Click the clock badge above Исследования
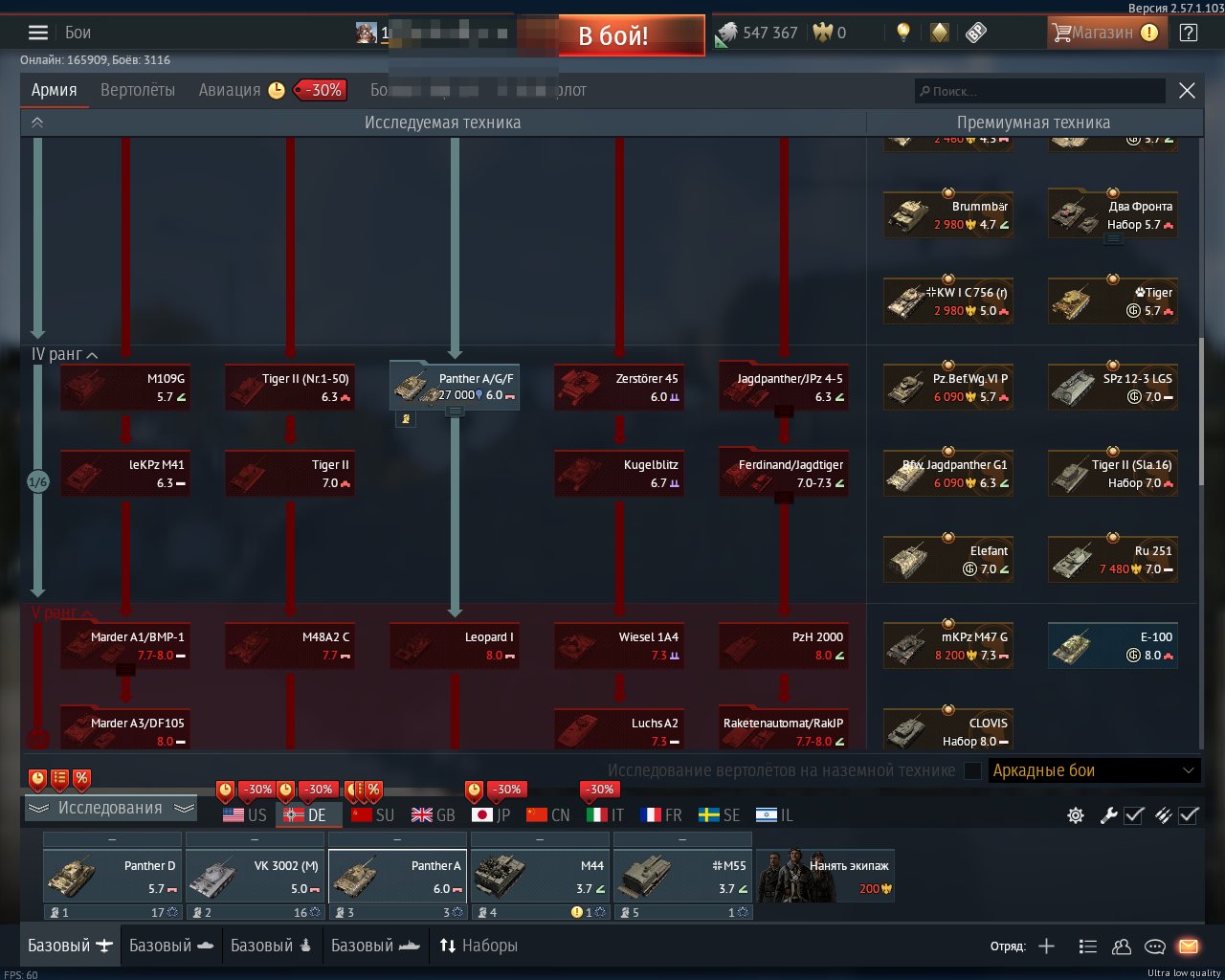The image size is (1225, 980). [37, 779]
